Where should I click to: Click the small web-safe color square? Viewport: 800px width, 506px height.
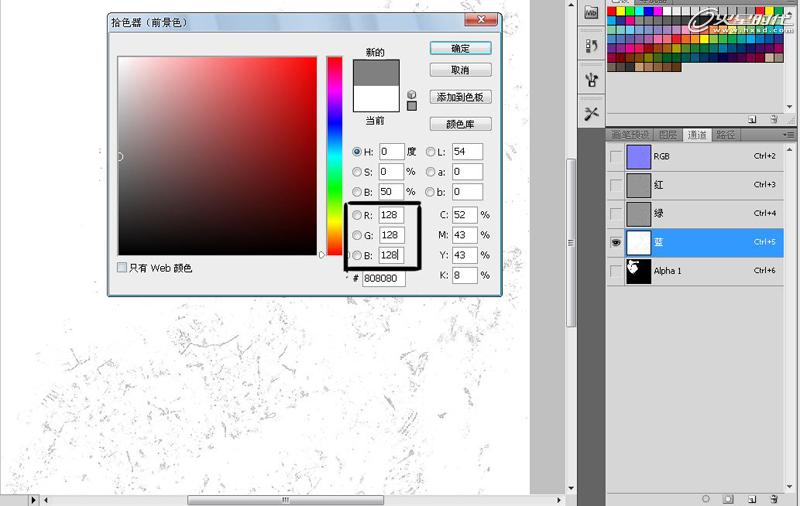point(412,106)
